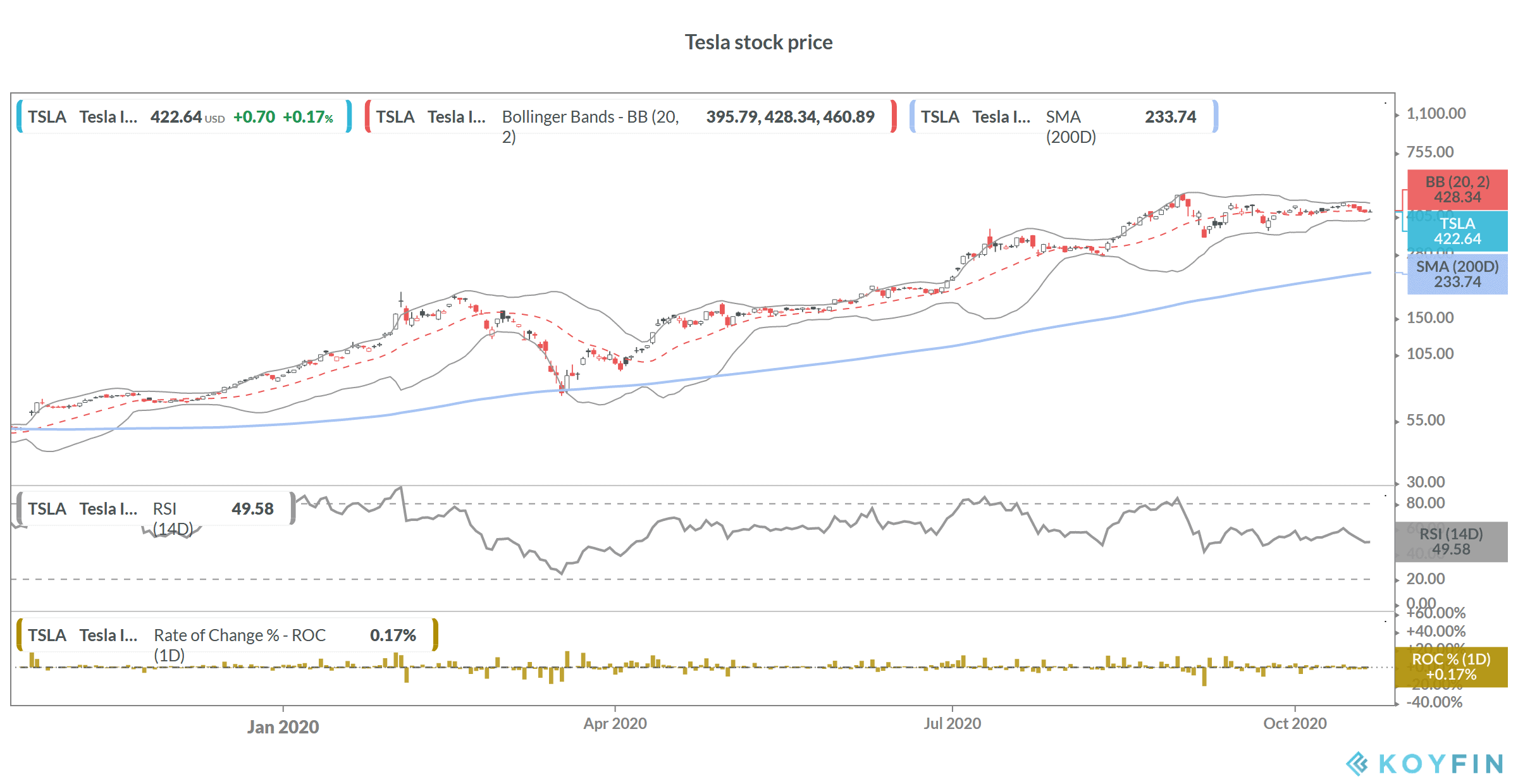
Task: Click the Jan 2020 date axis label
Action: (x=283, y=727)
